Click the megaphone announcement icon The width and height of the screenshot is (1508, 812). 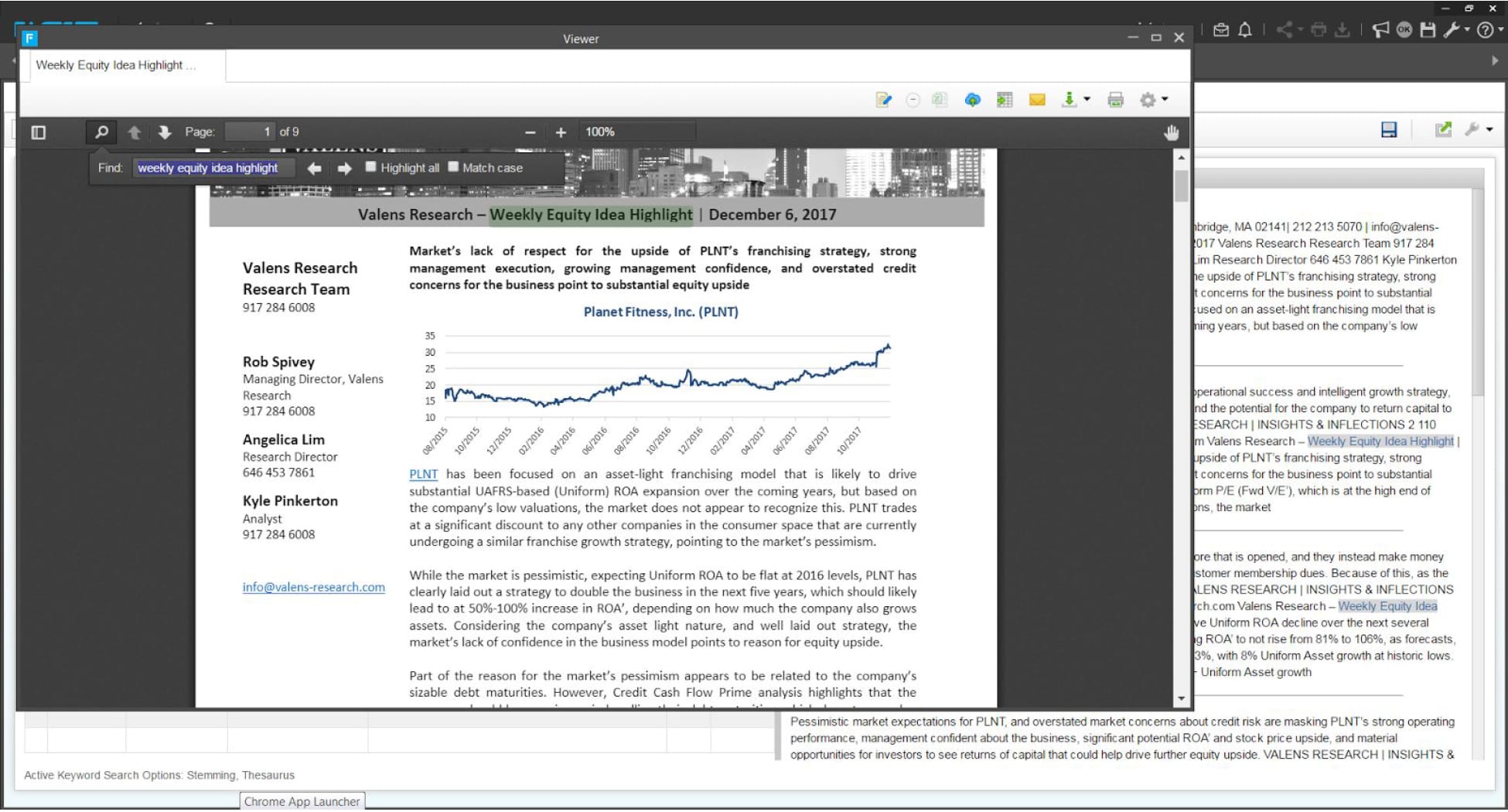pos(1380,30)
